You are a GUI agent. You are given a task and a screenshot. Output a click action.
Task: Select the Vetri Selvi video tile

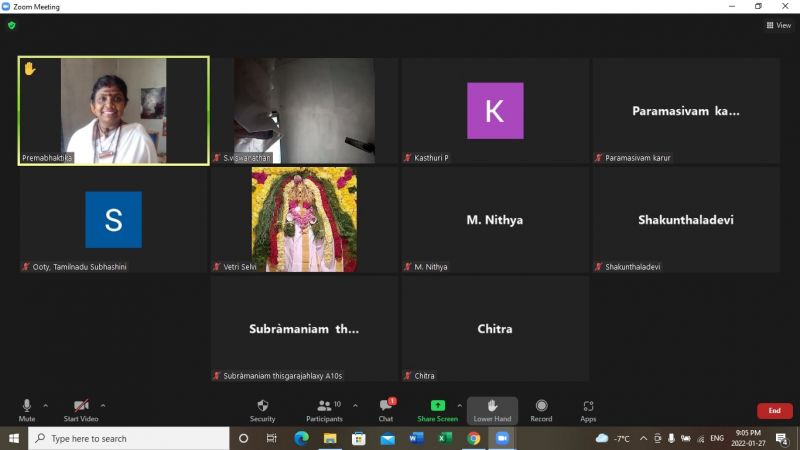pyautogui.click(x=304, y=219)
